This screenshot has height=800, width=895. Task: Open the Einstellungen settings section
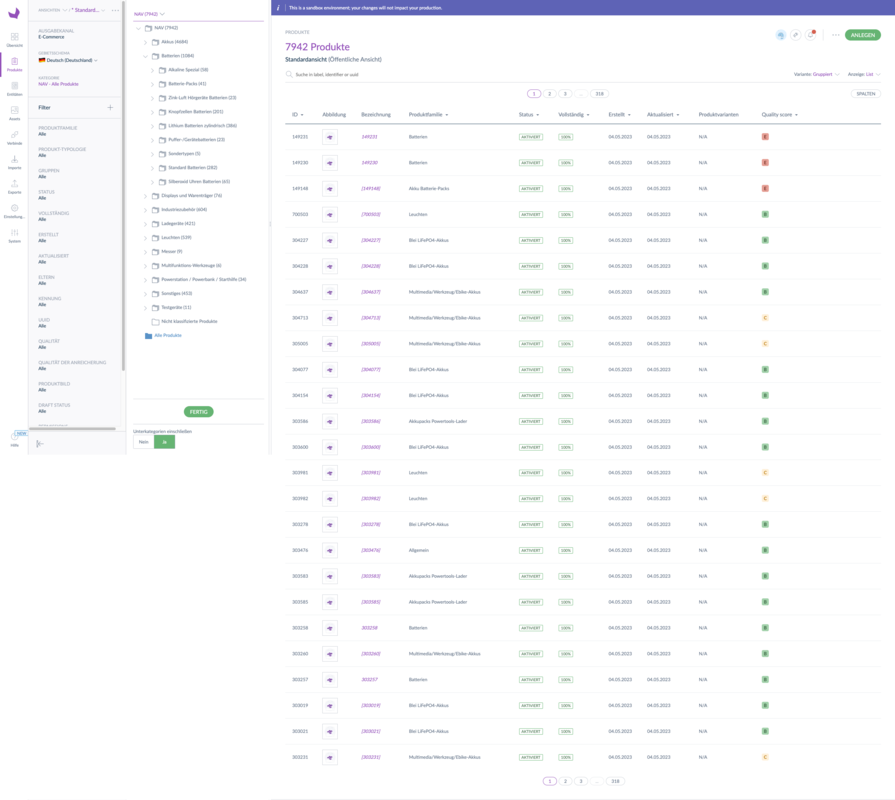pos(14,211)
